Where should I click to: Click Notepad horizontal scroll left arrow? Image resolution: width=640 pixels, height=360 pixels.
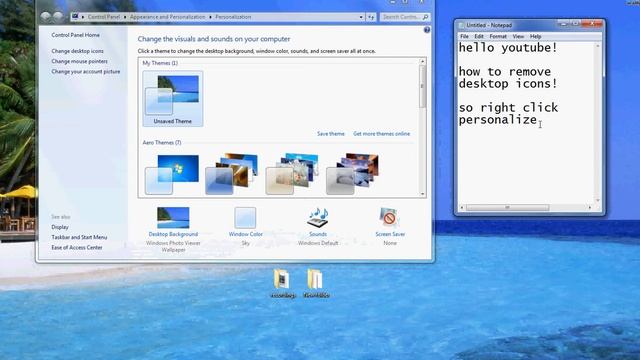(462, 207)
